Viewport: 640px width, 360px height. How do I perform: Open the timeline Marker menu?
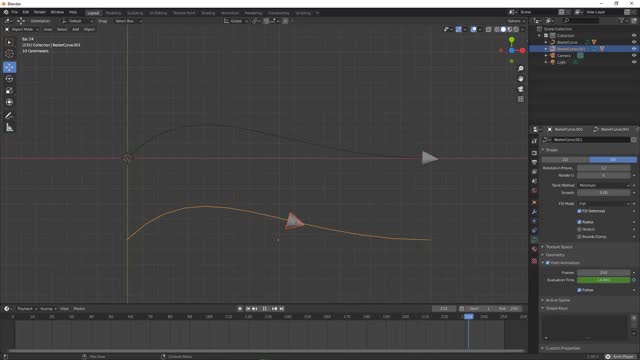pyautogui.click(x=79, y=309)
